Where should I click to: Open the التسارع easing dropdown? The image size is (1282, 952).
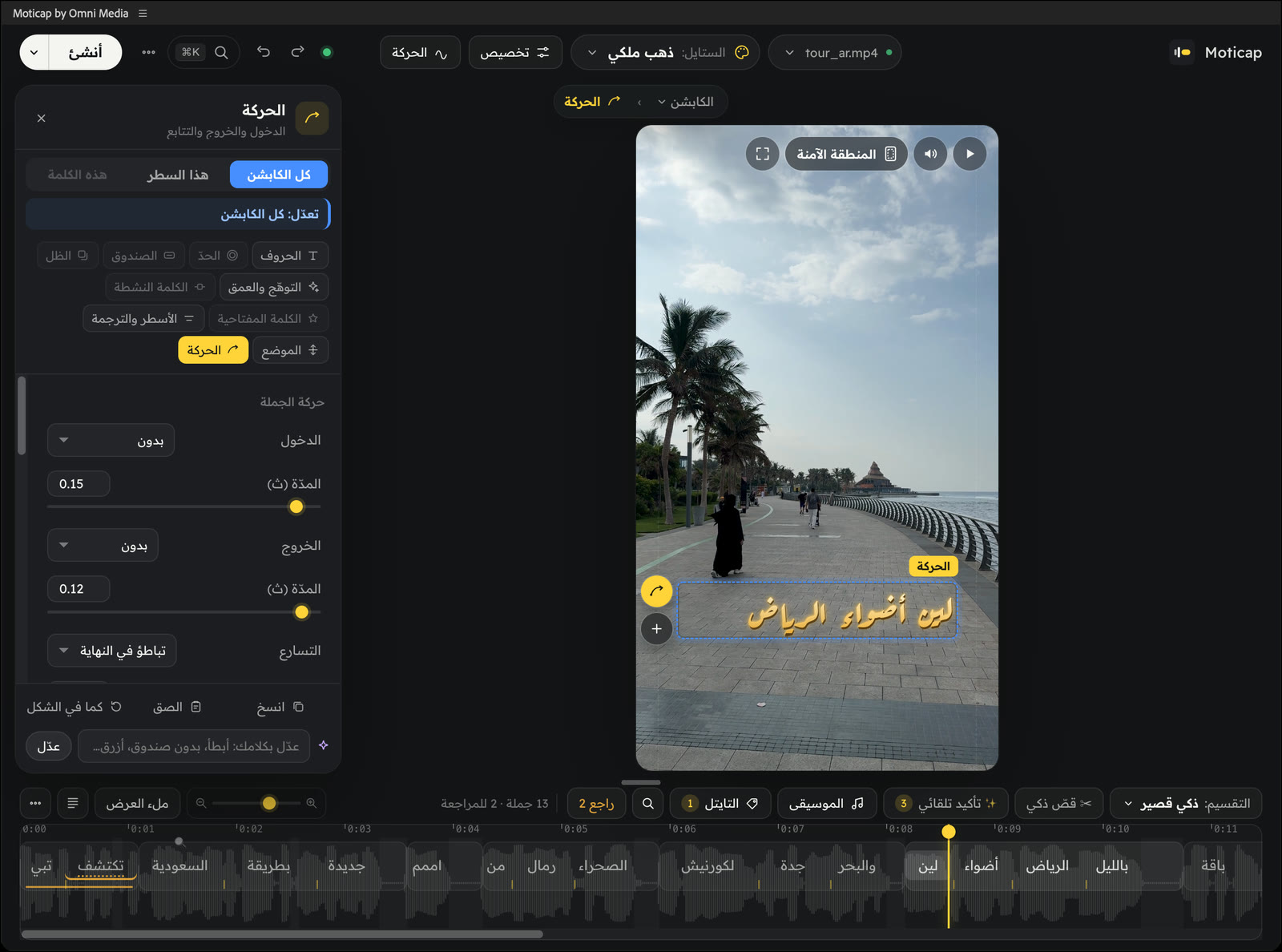point(111,651)
